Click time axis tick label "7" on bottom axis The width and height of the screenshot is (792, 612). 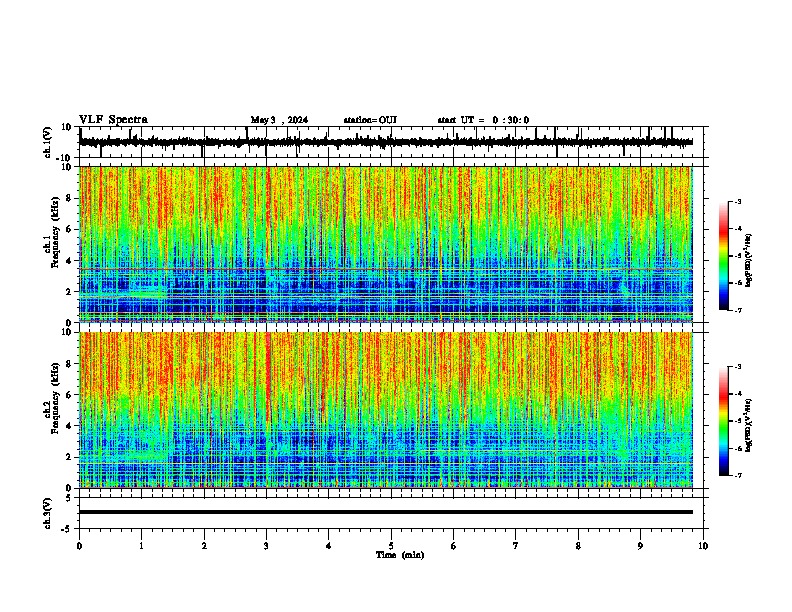[516, 545]
